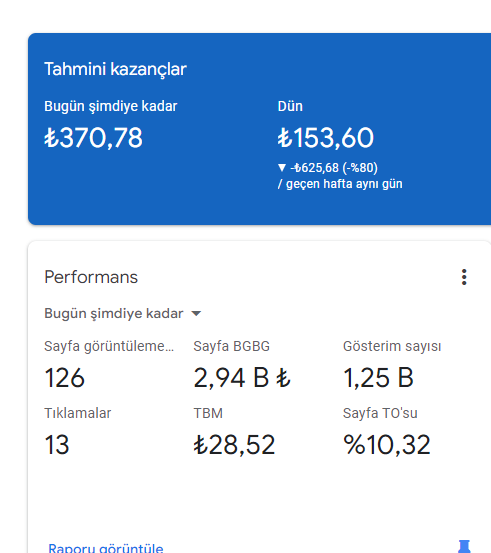Click the -₺625,68 (-%80) change text
Image resolution: width=491 pixels, height=553 pixels.
pyautogui.click(x=334, y=168)
